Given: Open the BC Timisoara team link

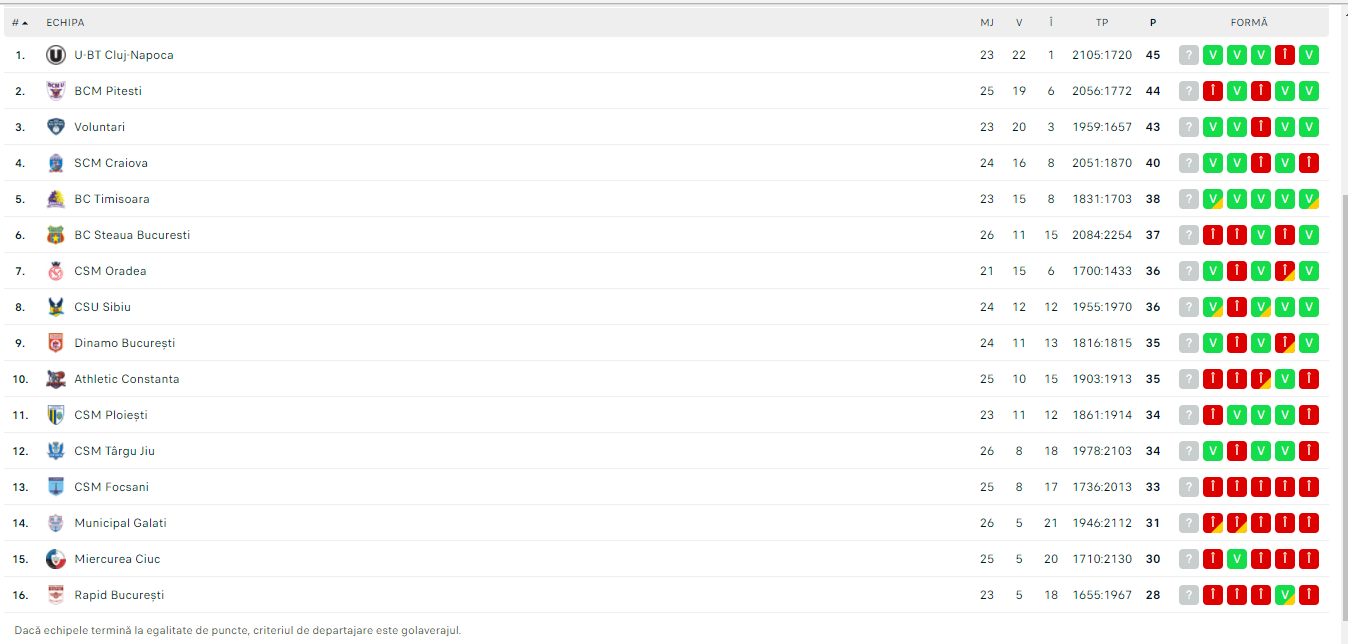Looking at the screenshot, I should (x=112, y=199).
